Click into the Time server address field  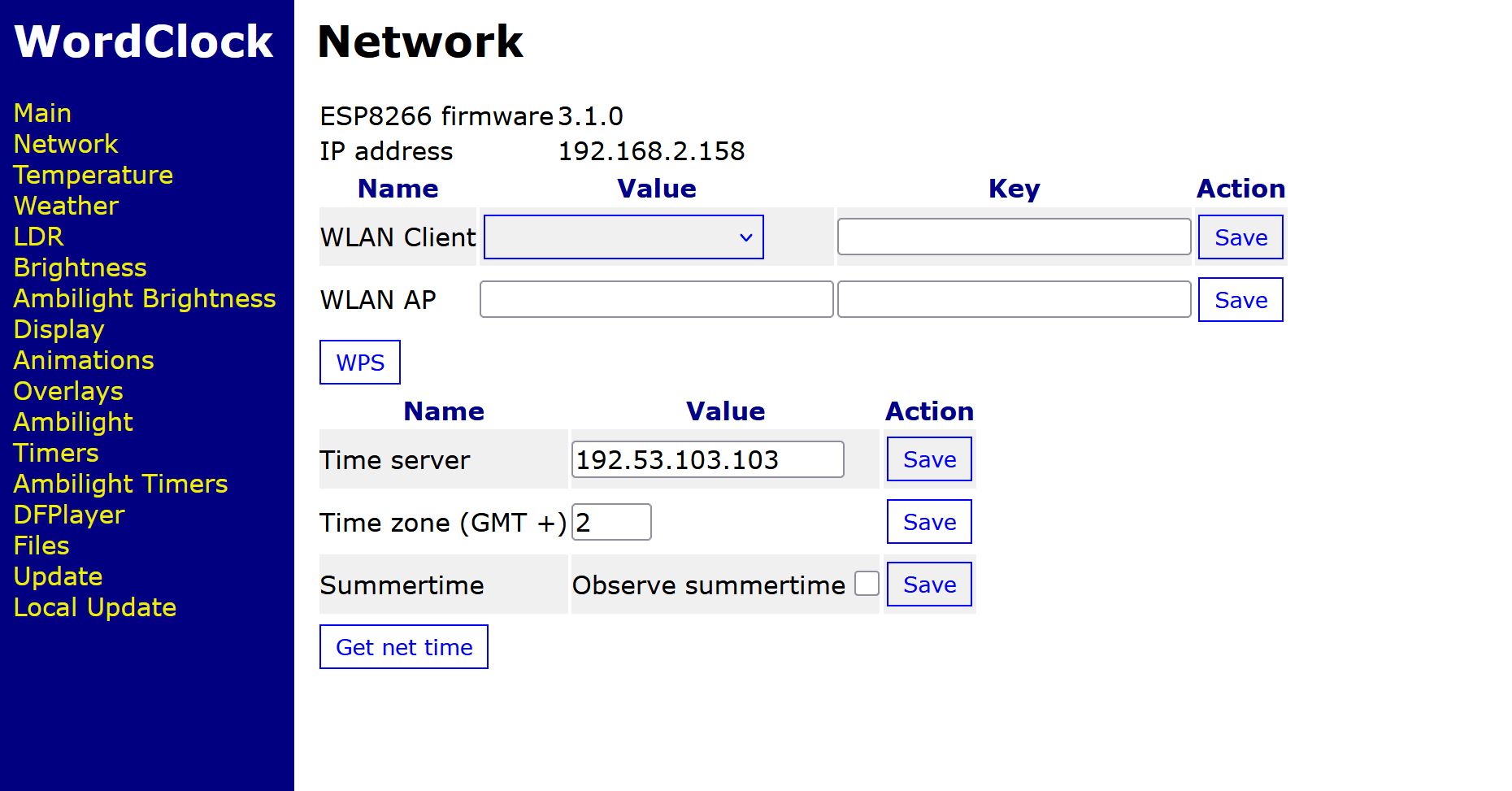click(x=707, y=459)
